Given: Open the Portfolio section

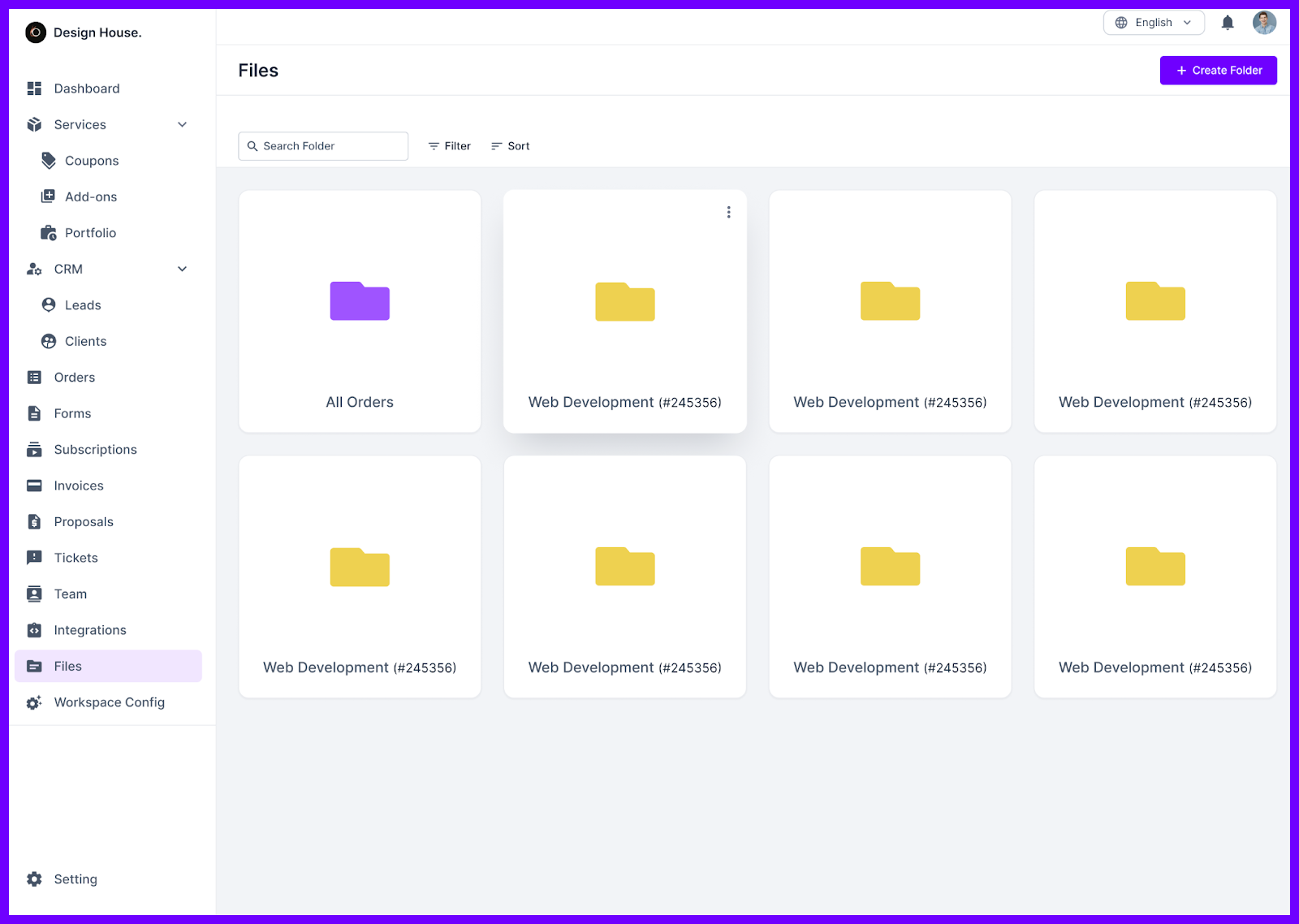Looking at the screenshot, I should pos(90,232).
